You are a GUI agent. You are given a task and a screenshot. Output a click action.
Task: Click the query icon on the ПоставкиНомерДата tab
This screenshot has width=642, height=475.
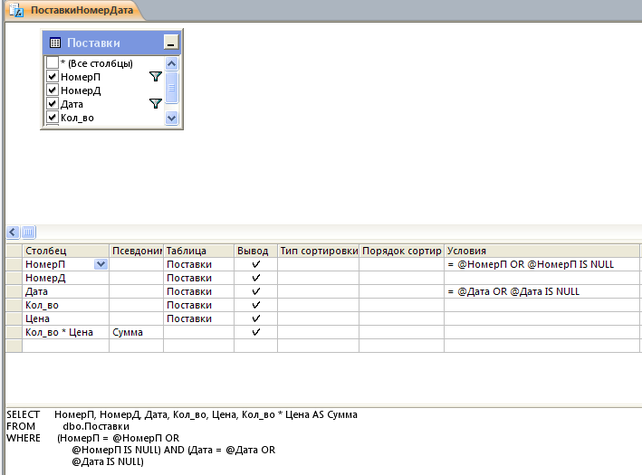click(x=14, y=9)
